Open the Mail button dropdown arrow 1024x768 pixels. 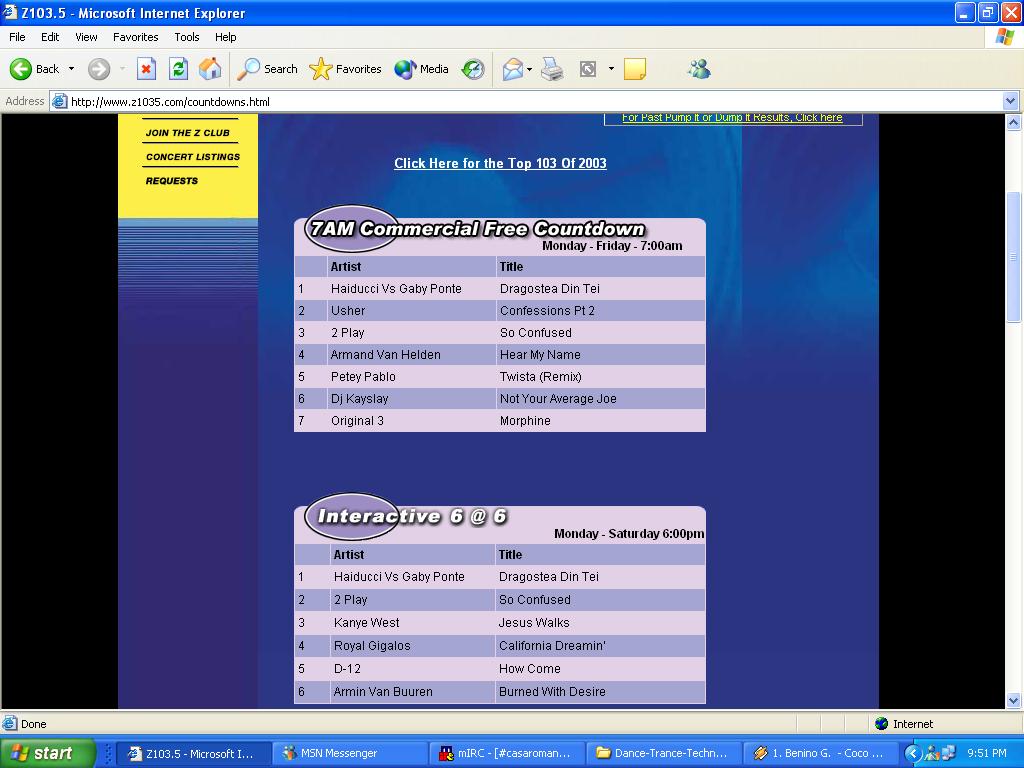click(x=529, y=69)
